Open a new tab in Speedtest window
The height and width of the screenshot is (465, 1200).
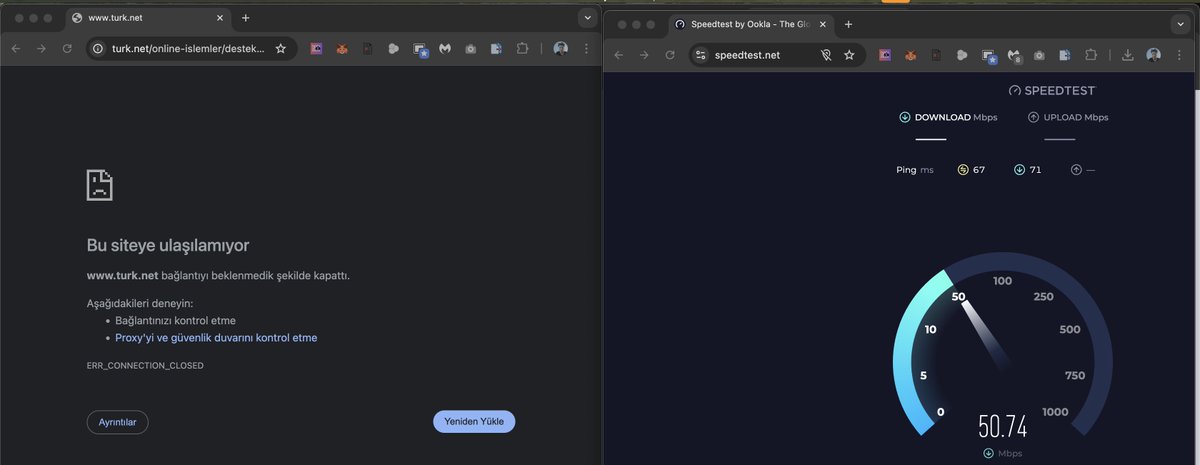pos(848,24)
